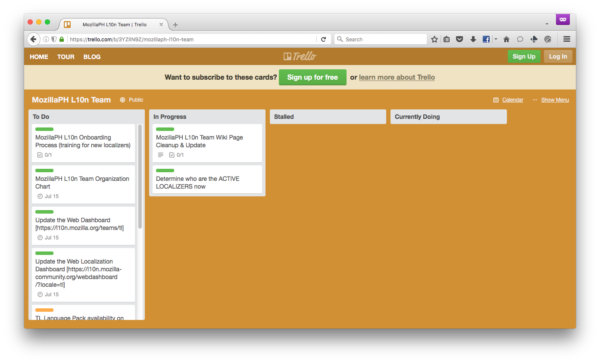Click the Sign up for free button
The image size is (600, 363).
312,77
